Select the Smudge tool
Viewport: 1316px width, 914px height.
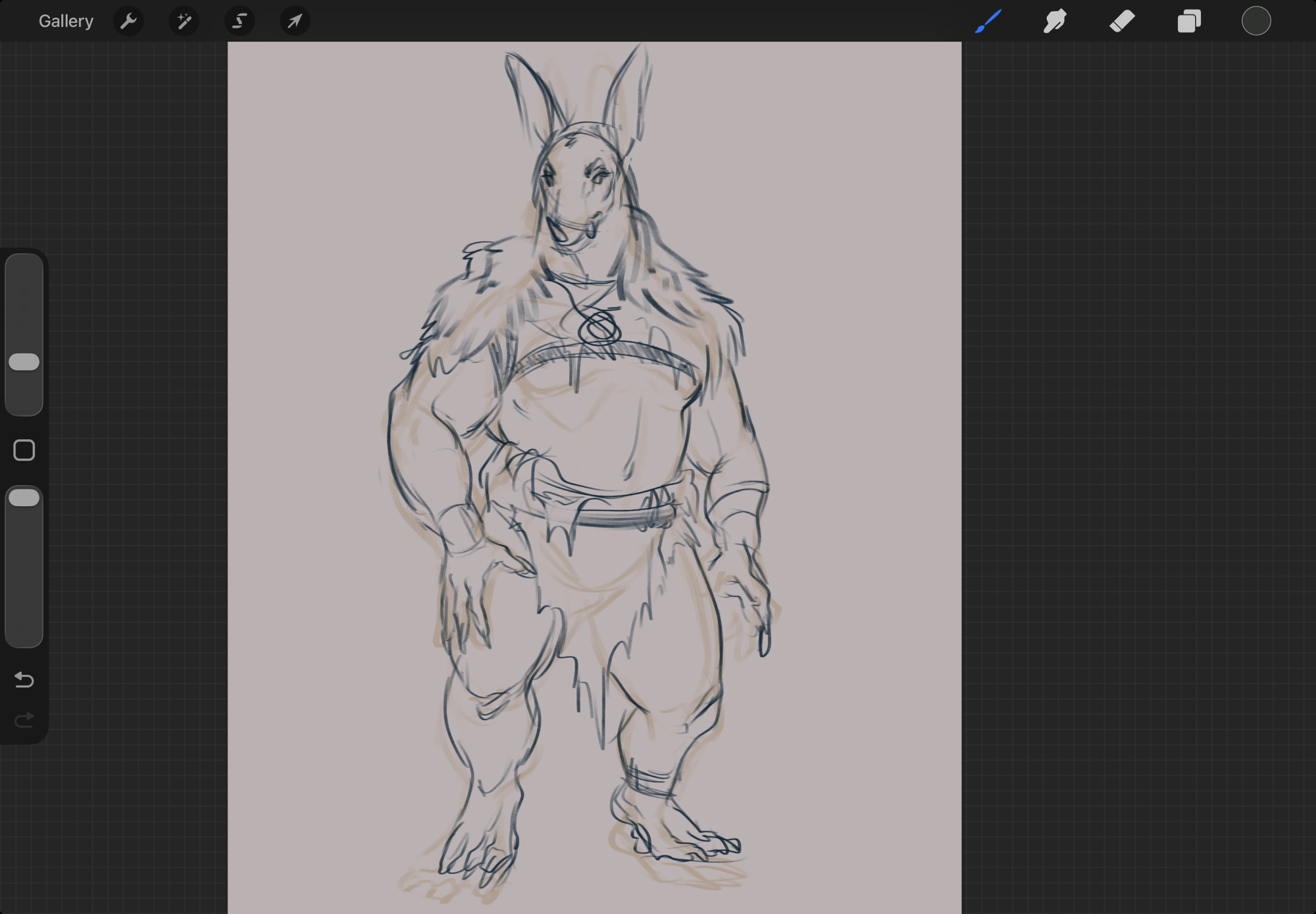[1055, 21]
